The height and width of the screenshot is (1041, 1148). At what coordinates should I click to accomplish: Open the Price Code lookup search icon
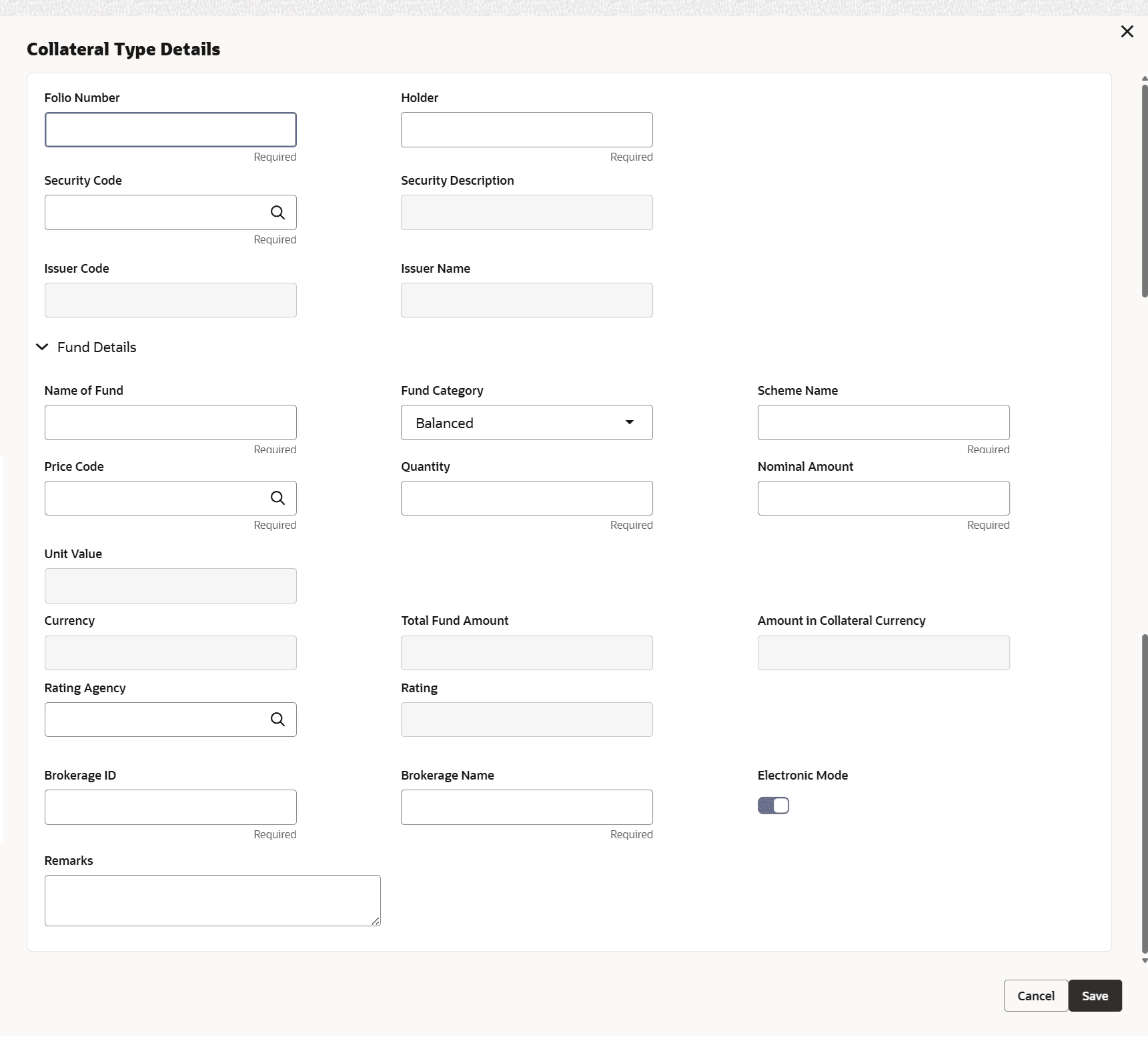277,498
